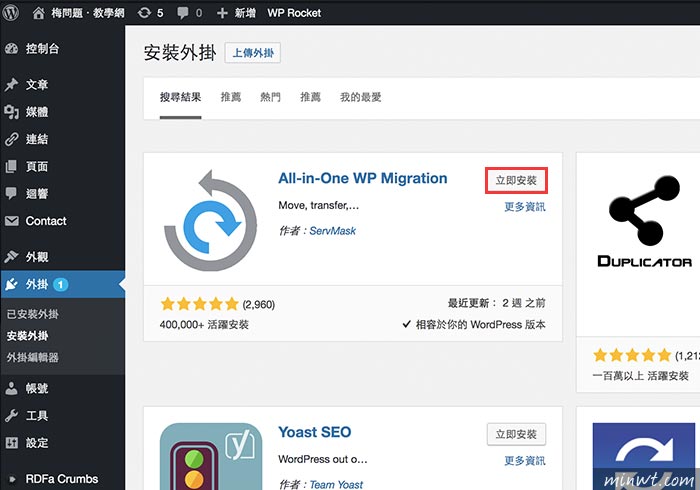The image size is (700, 490).
Task: Open the comments bubble icon in admin bar
Action: click(x=183, y=13)
